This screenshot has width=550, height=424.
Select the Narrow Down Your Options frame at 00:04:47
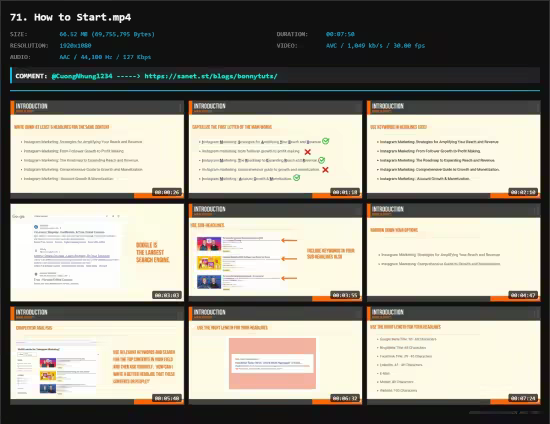tap(454, 253)
